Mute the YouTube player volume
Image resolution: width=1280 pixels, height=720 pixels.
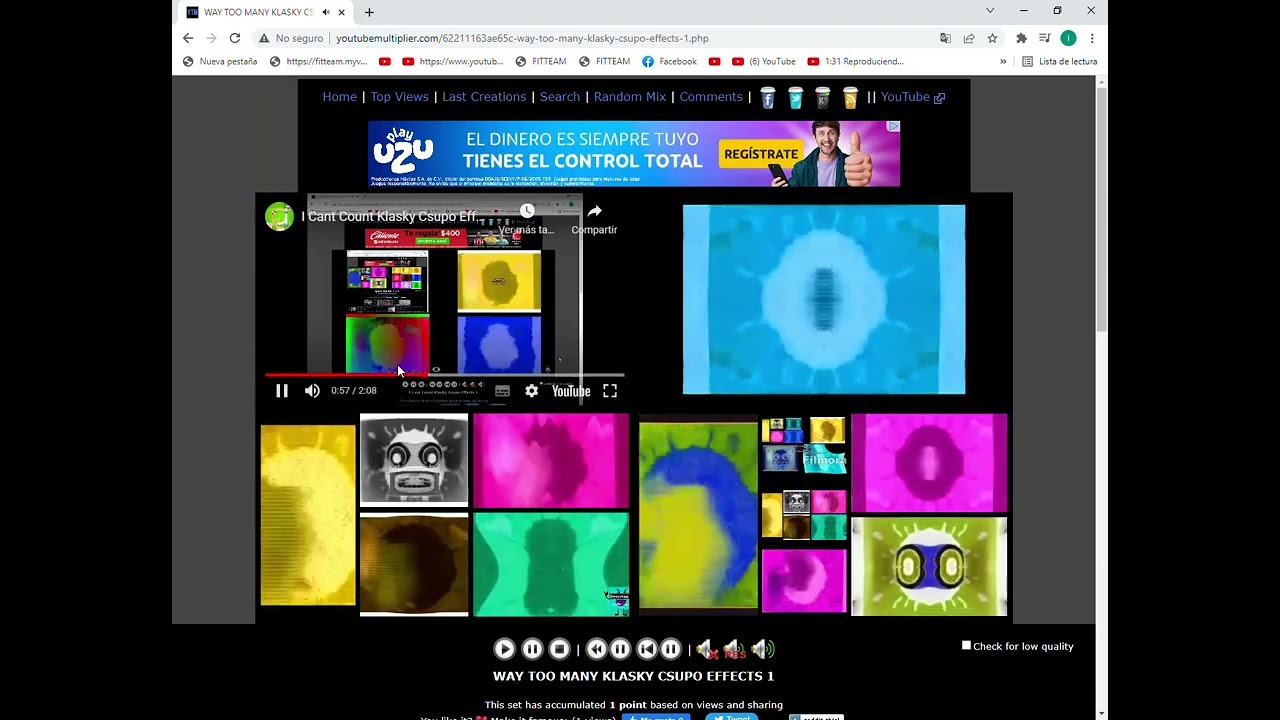312,391
